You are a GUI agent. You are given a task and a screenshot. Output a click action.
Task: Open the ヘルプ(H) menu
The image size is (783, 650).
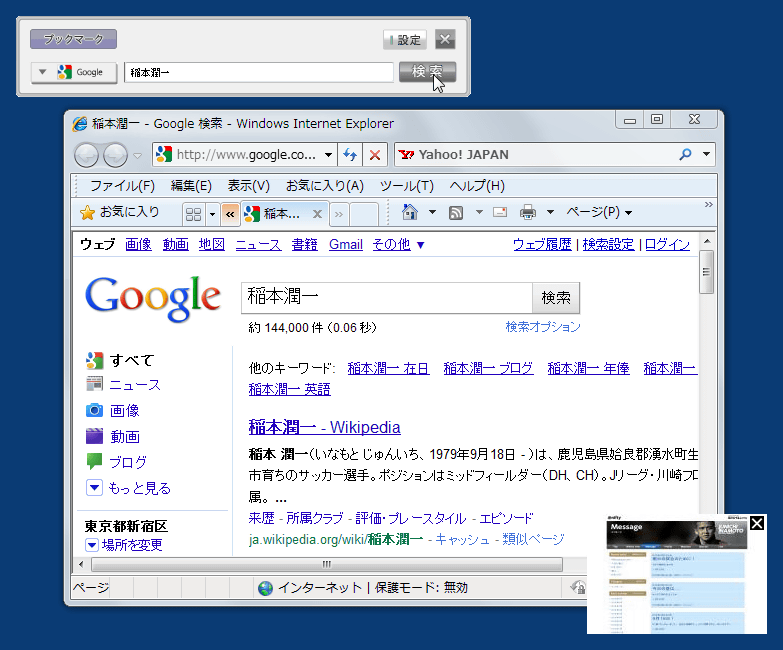point(477,186)
